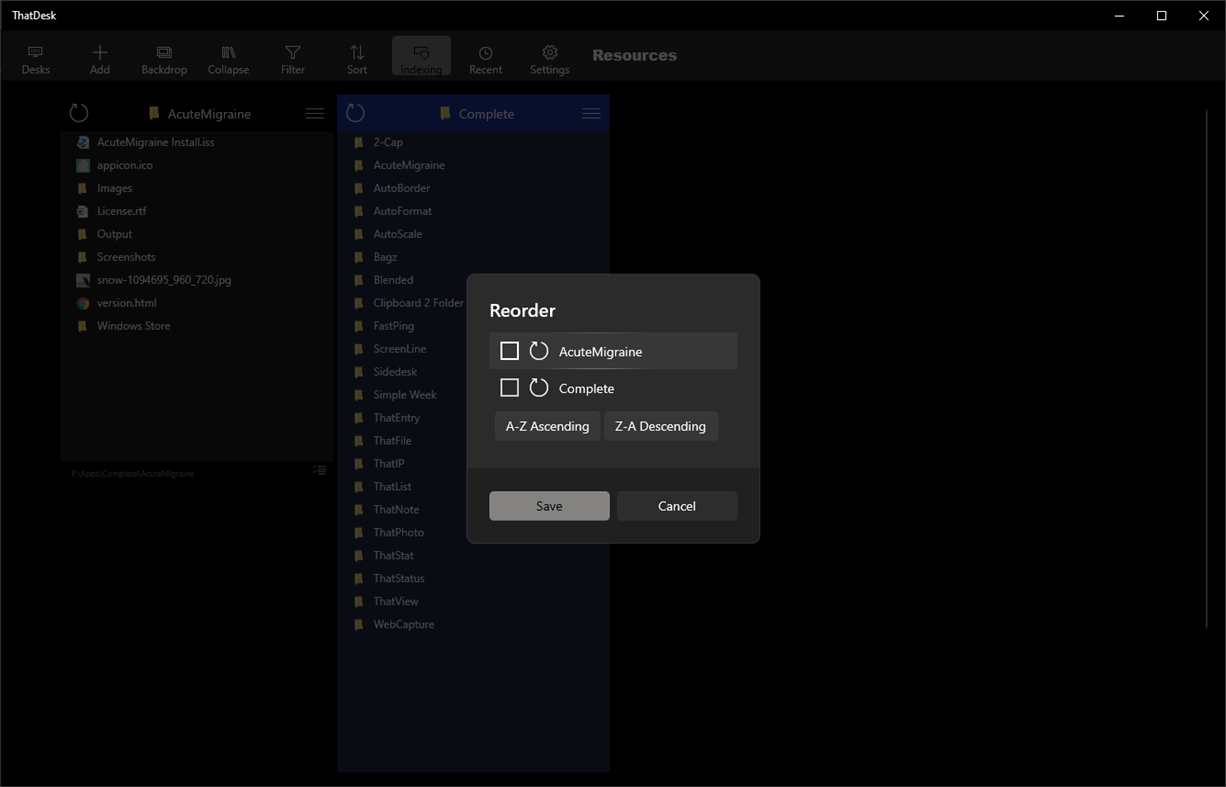Check the Complete checkbox in Reorder dialog
The image size is (1226, 787).
tap(510, 388)
